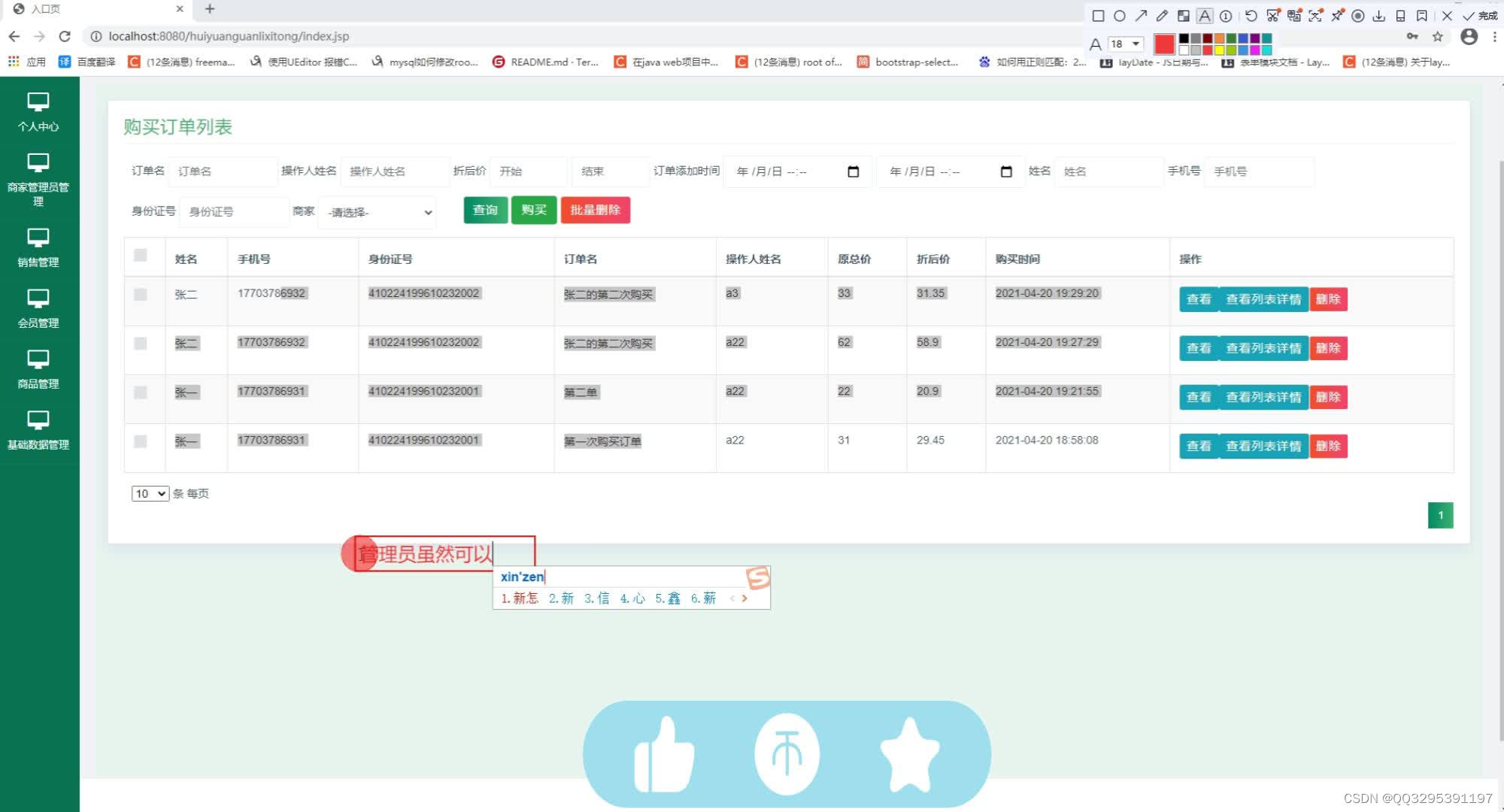Choose IME candidate 3.信

tap(597, 598)
